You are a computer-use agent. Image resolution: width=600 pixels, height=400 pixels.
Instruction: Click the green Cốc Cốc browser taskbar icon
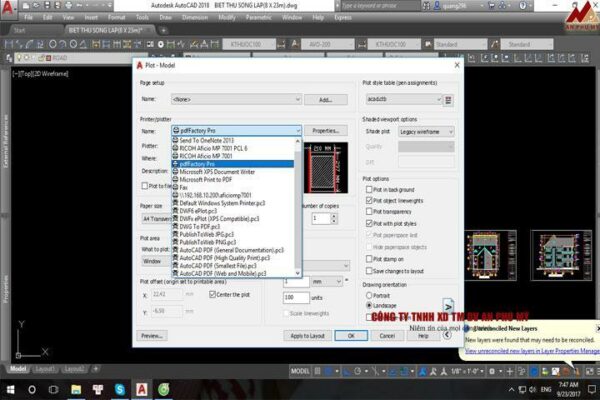point(164,389)
